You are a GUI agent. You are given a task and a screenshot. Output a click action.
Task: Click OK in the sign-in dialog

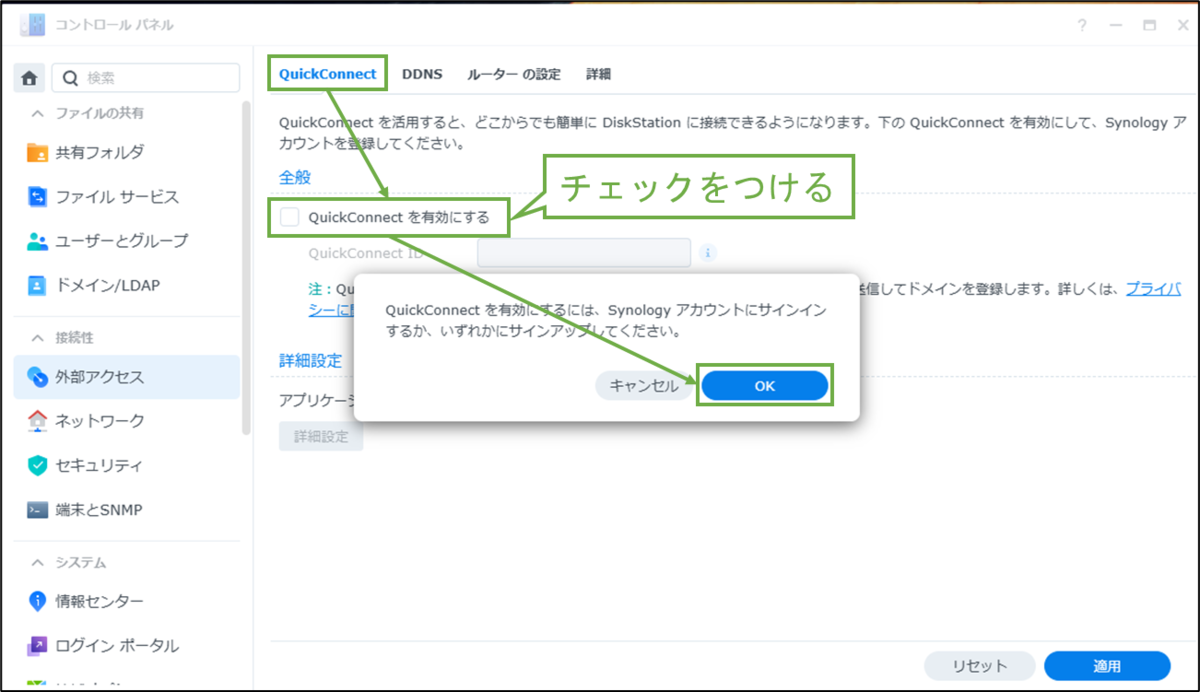[x=765, y=387]
